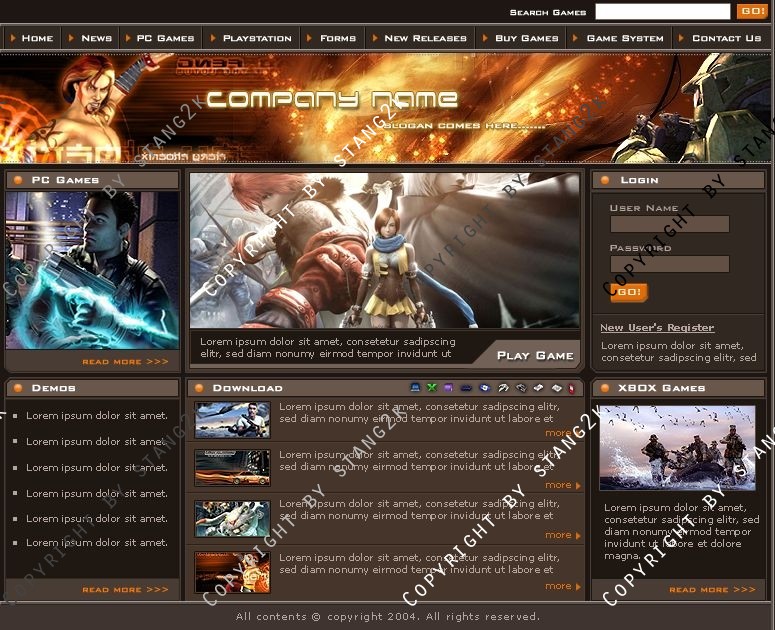
Task: Click the login GO! button
Action: click(629, 292)
